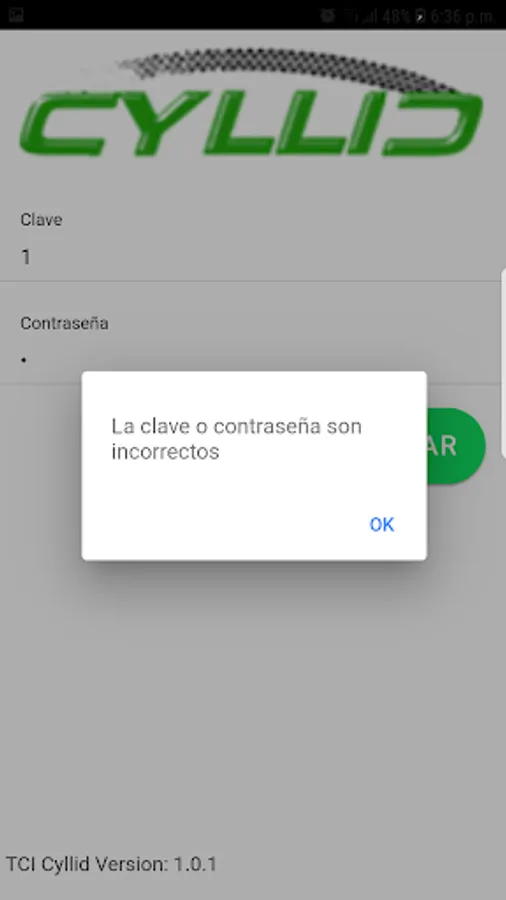Tap the picture notification icon in status bar

pos(15,15)
